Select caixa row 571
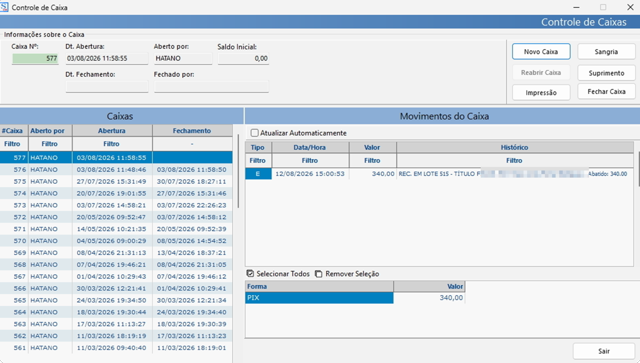Image resolution: width=640 pixels, height=363 pixels. (x=116, y=229)
